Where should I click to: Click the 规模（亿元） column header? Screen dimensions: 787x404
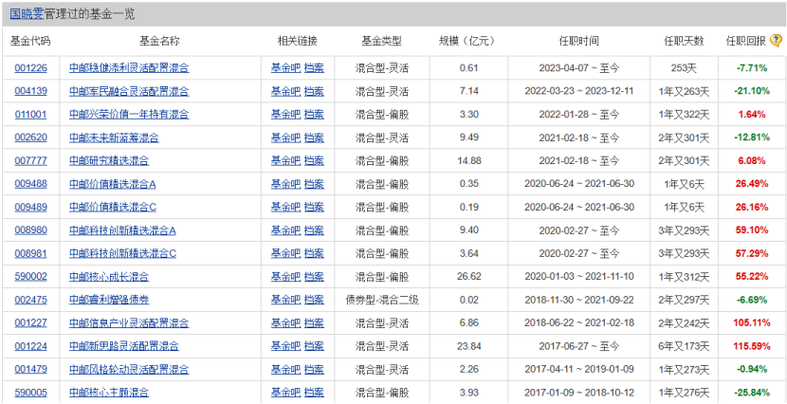pyautogui.click(x=467, y=41)
